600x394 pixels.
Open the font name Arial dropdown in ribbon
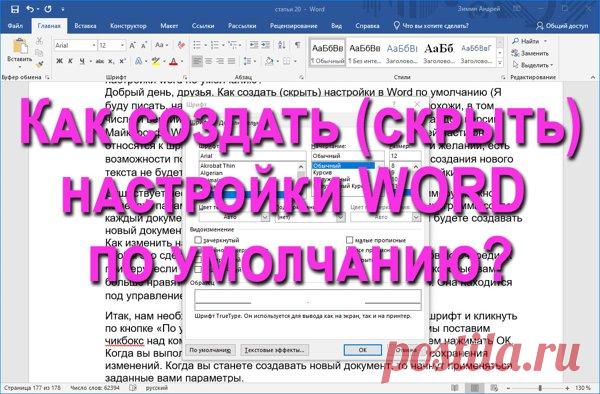coord(94,46)
